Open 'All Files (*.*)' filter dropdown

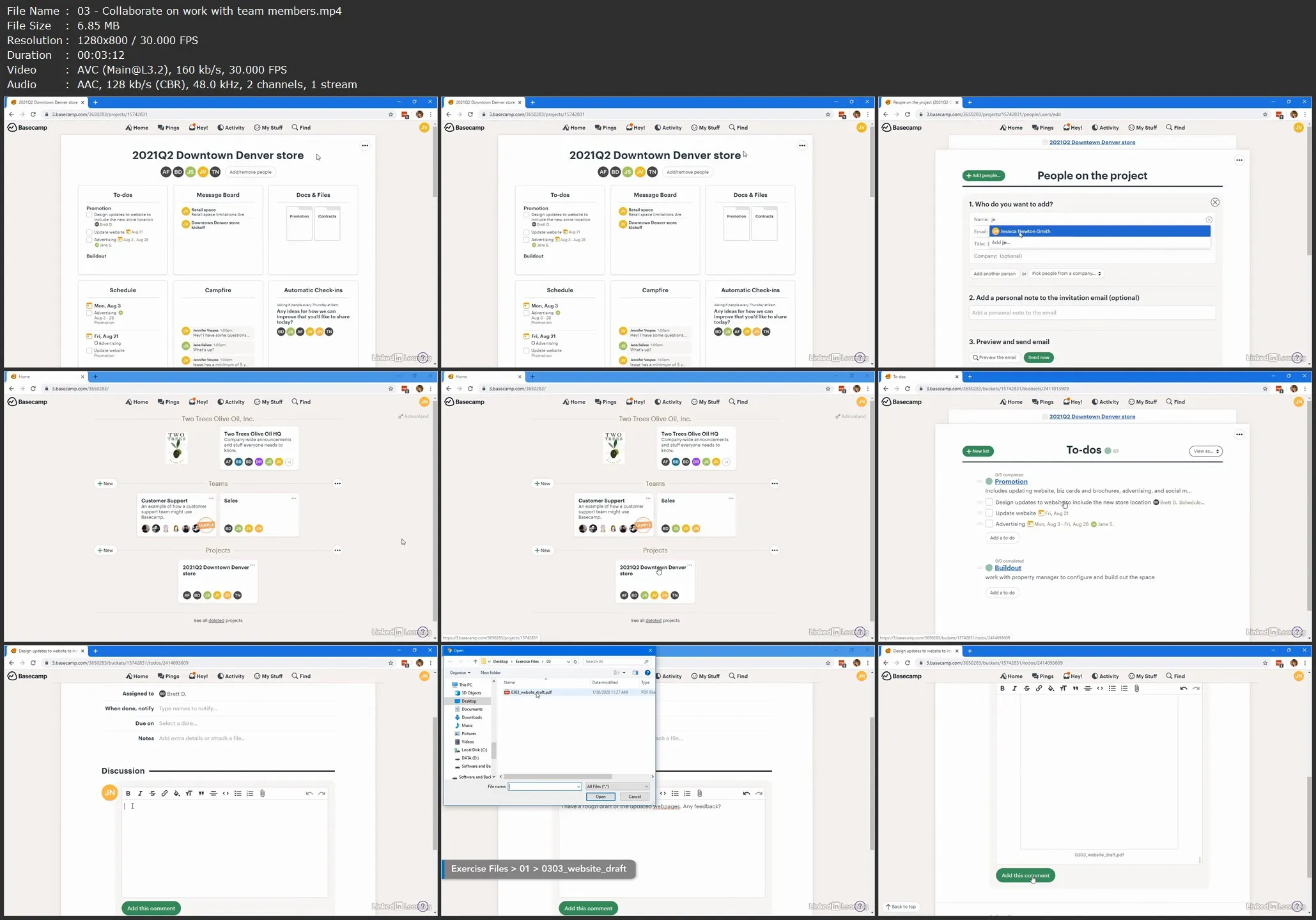coord(617,786)
